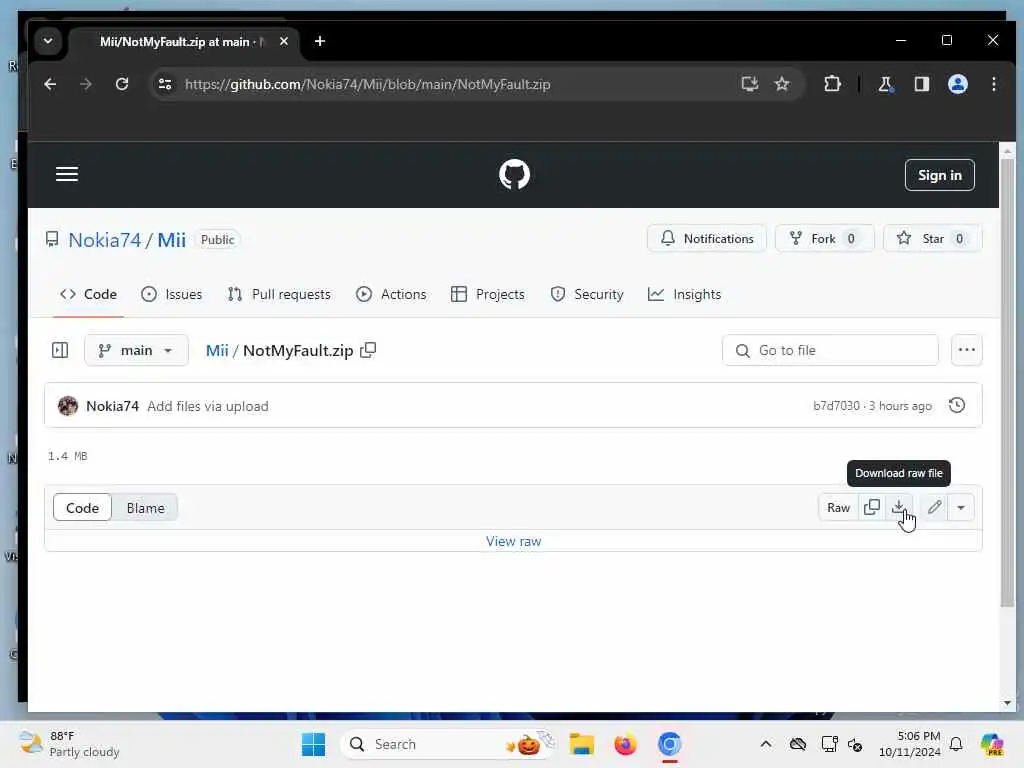Open the Chrome Labs flask icon
1024x768 pixels.
coord(885,84)
